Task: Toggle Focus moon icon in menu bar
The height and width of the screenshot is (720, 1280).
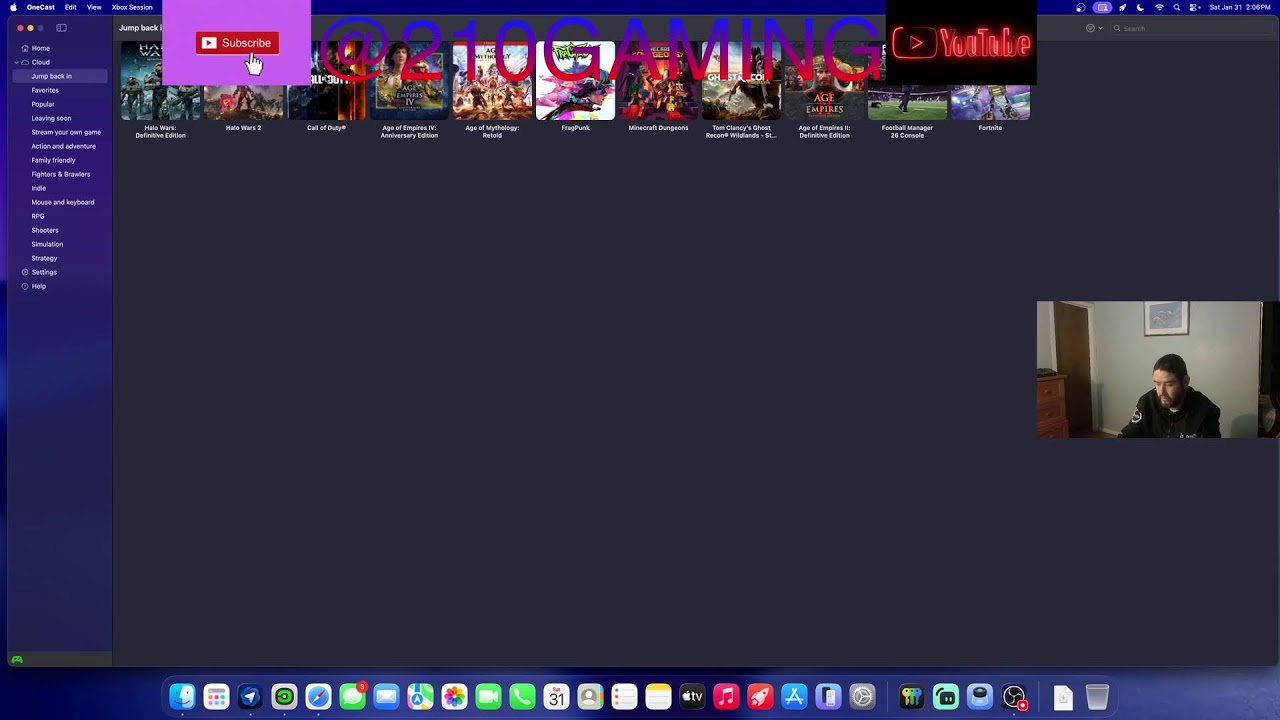Action: (1140, 7)
